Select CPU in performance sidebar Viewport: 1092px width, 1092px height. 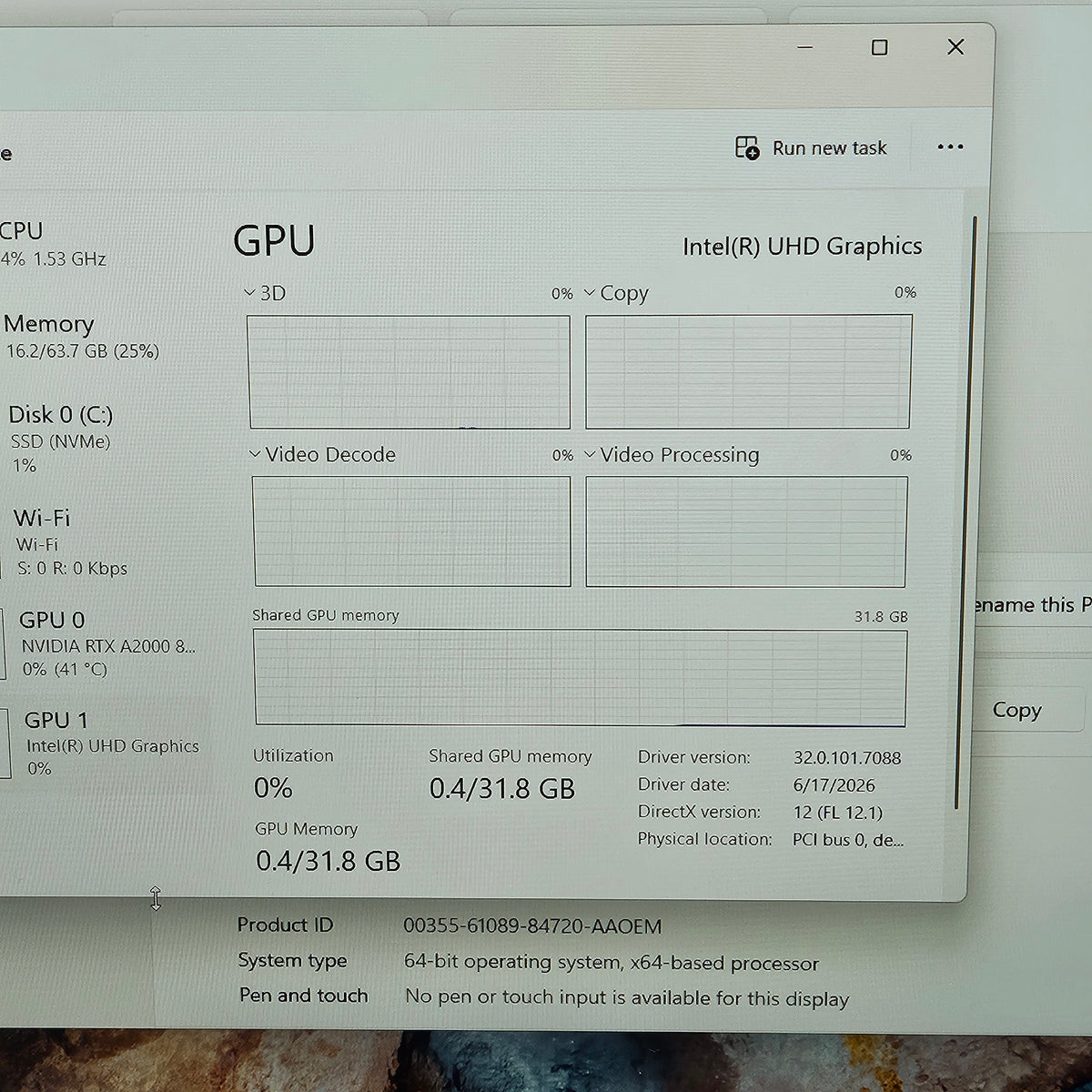point(53,244)
